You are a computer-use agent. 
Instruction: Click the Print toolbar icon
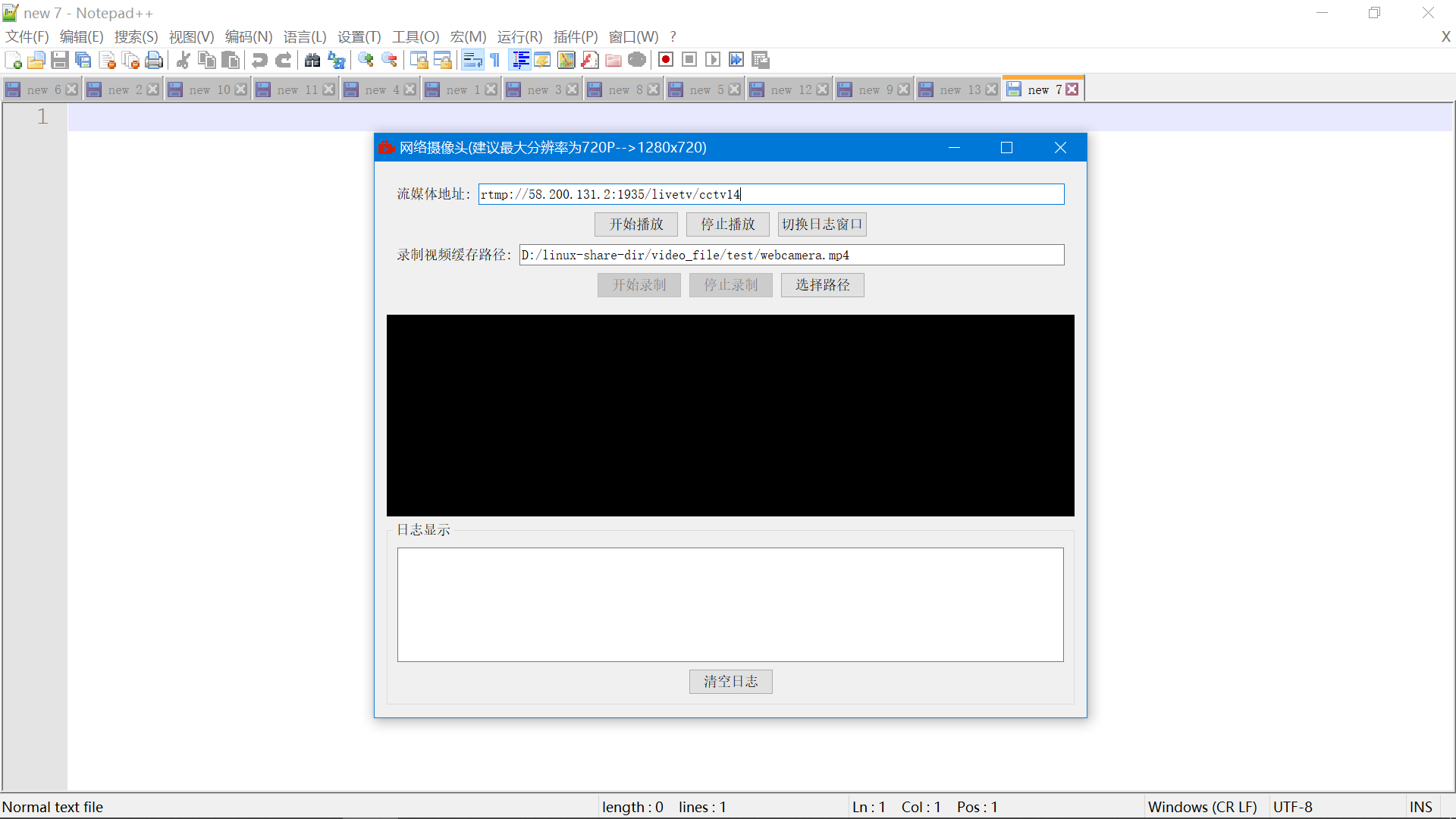point(154,60)
